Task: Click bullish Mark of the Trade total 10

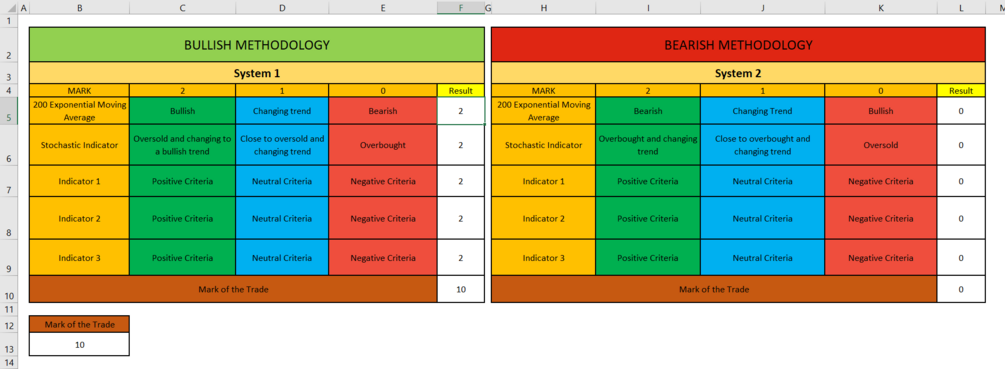Action: [x=461, y=289]
